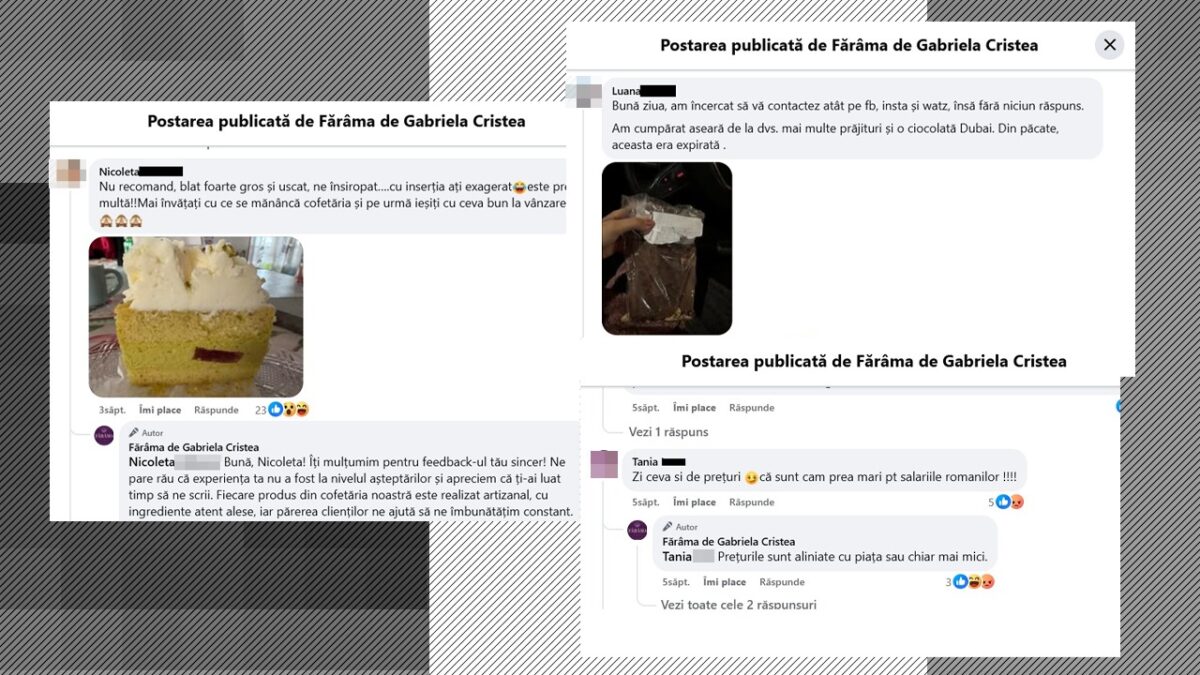Viewport: 1200px width, 675px height.
Task: Reply to Tania's comment via Răspunde
Action: [751, 502]
